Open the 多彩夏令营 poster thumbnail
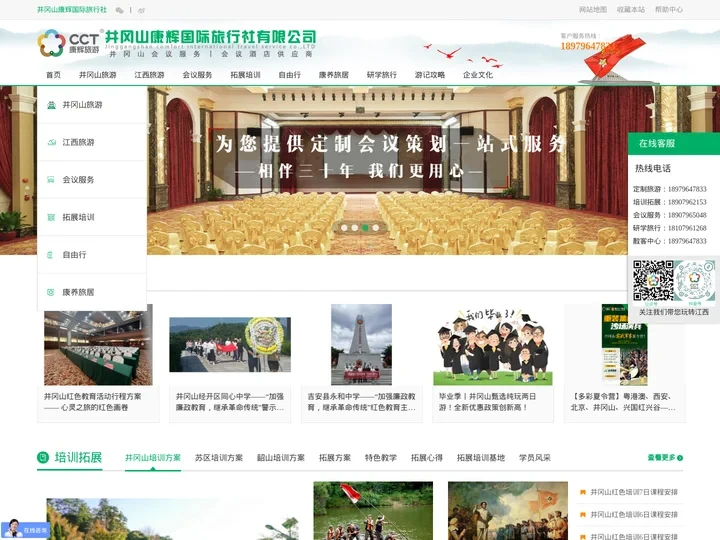Viewport: 720px width, 540px height. 624,344
